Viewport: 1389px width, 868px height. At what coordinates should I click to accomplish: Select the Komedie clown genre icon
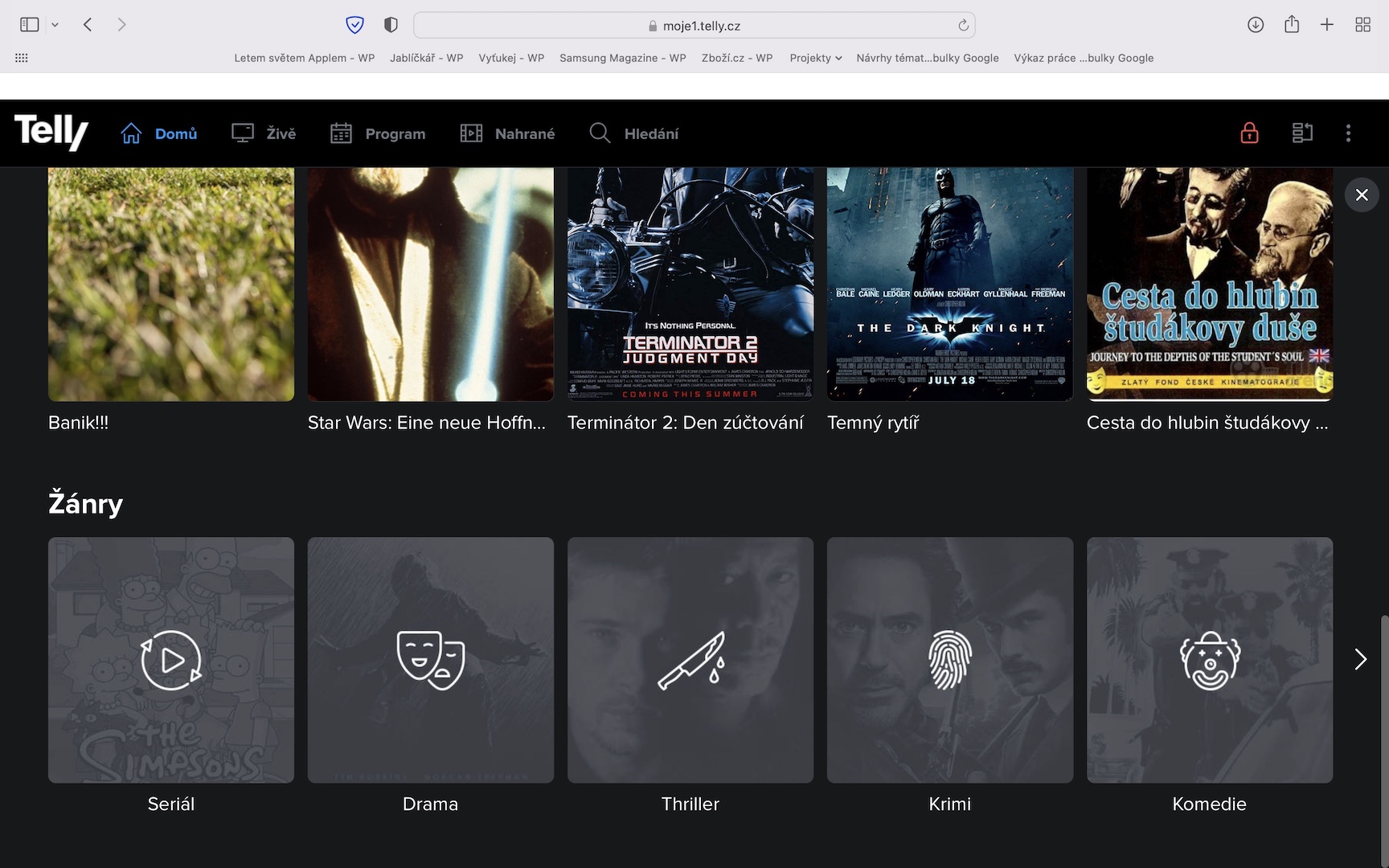coord(1210,660)
